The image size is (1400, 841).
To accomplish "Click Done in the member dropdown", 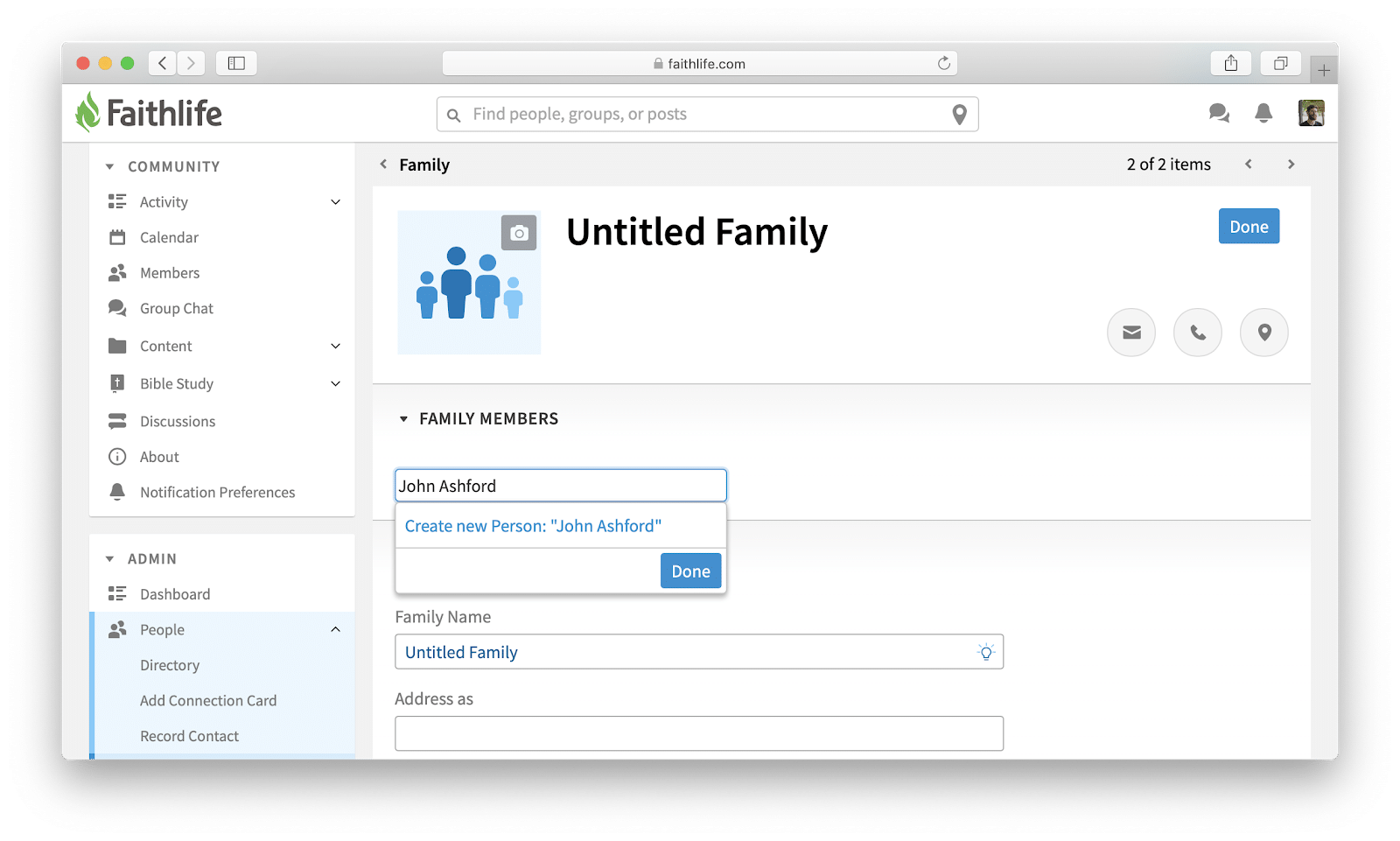I will click(x=690, y=571).
